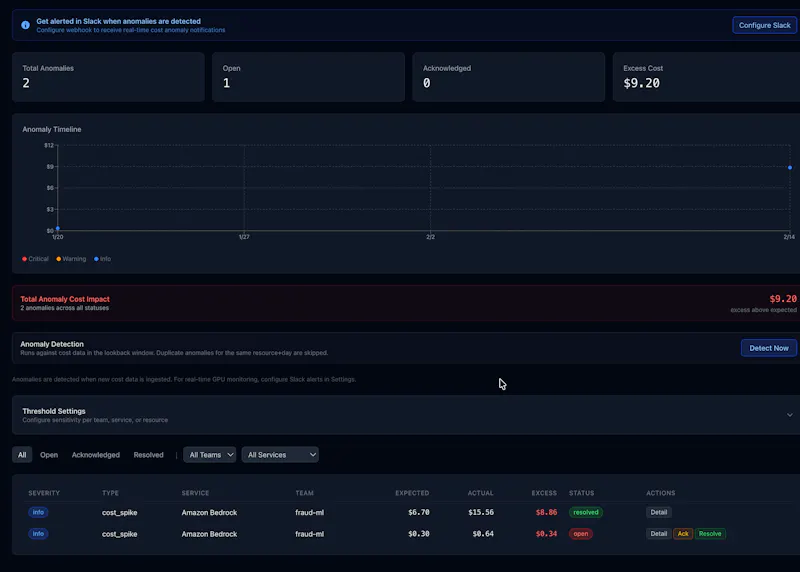Run Detect Now anomaly detection
Image resolution: width=800 pixels, height=572 pixels.
click(768, 348)
